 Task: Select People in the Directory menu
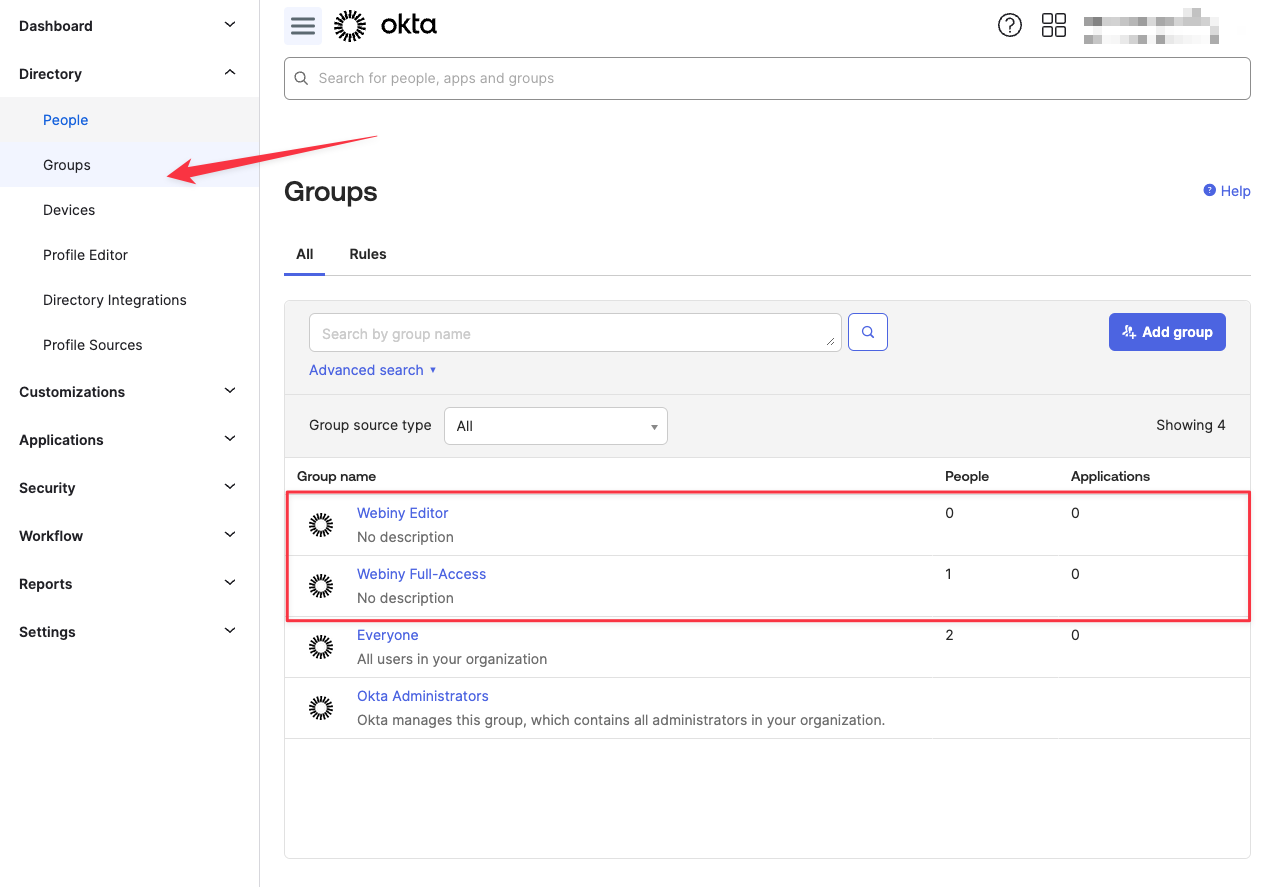tap(66, 120)
